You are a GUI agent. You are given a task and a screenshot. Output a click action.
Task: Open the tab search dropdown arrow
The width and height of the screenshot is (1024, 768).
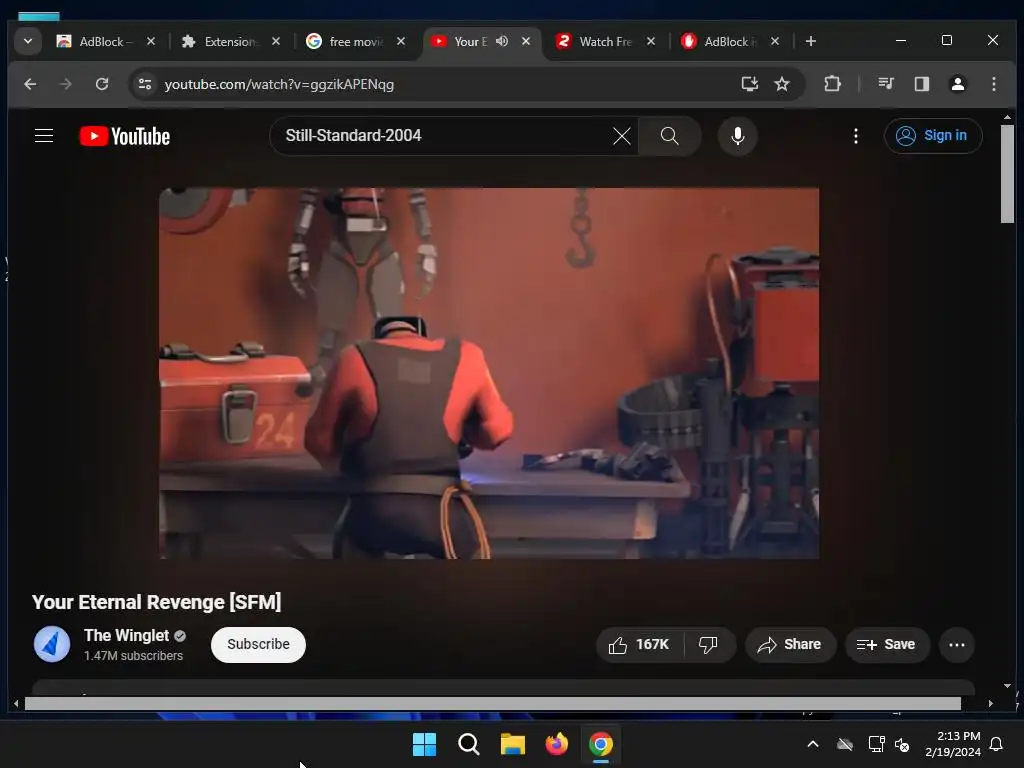pyautogui.click(x=28, y=41)
